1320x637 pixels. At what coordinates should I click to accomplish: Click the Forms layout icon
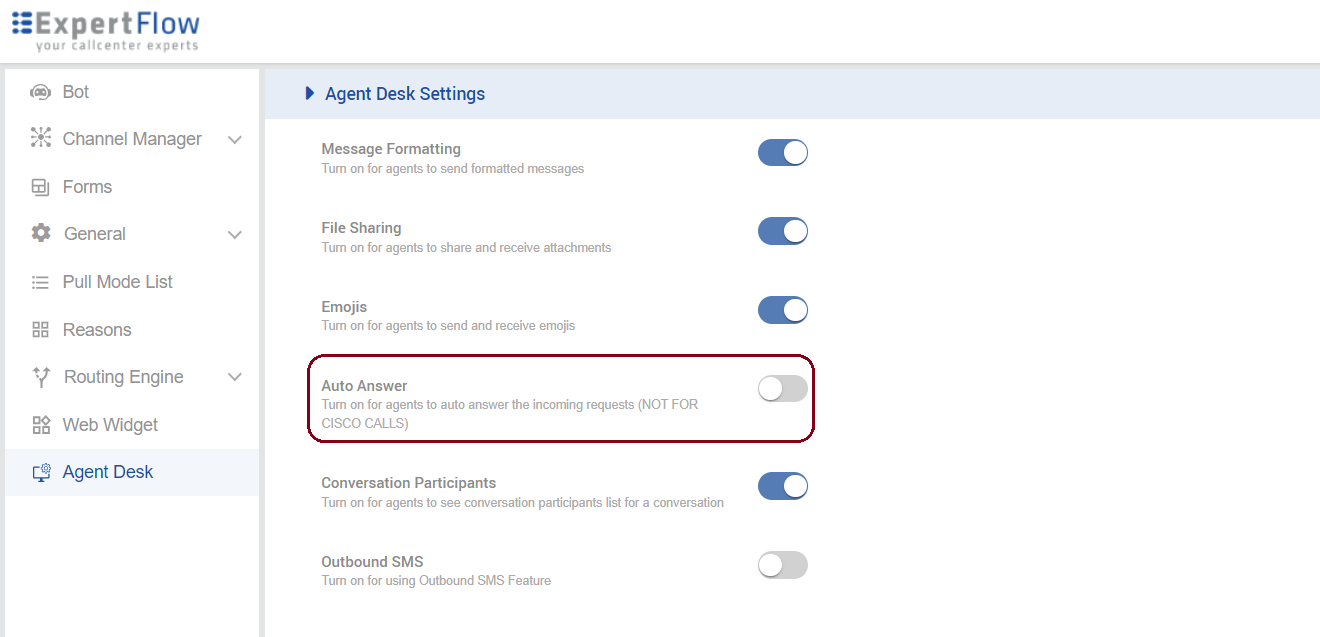point(40,187)
